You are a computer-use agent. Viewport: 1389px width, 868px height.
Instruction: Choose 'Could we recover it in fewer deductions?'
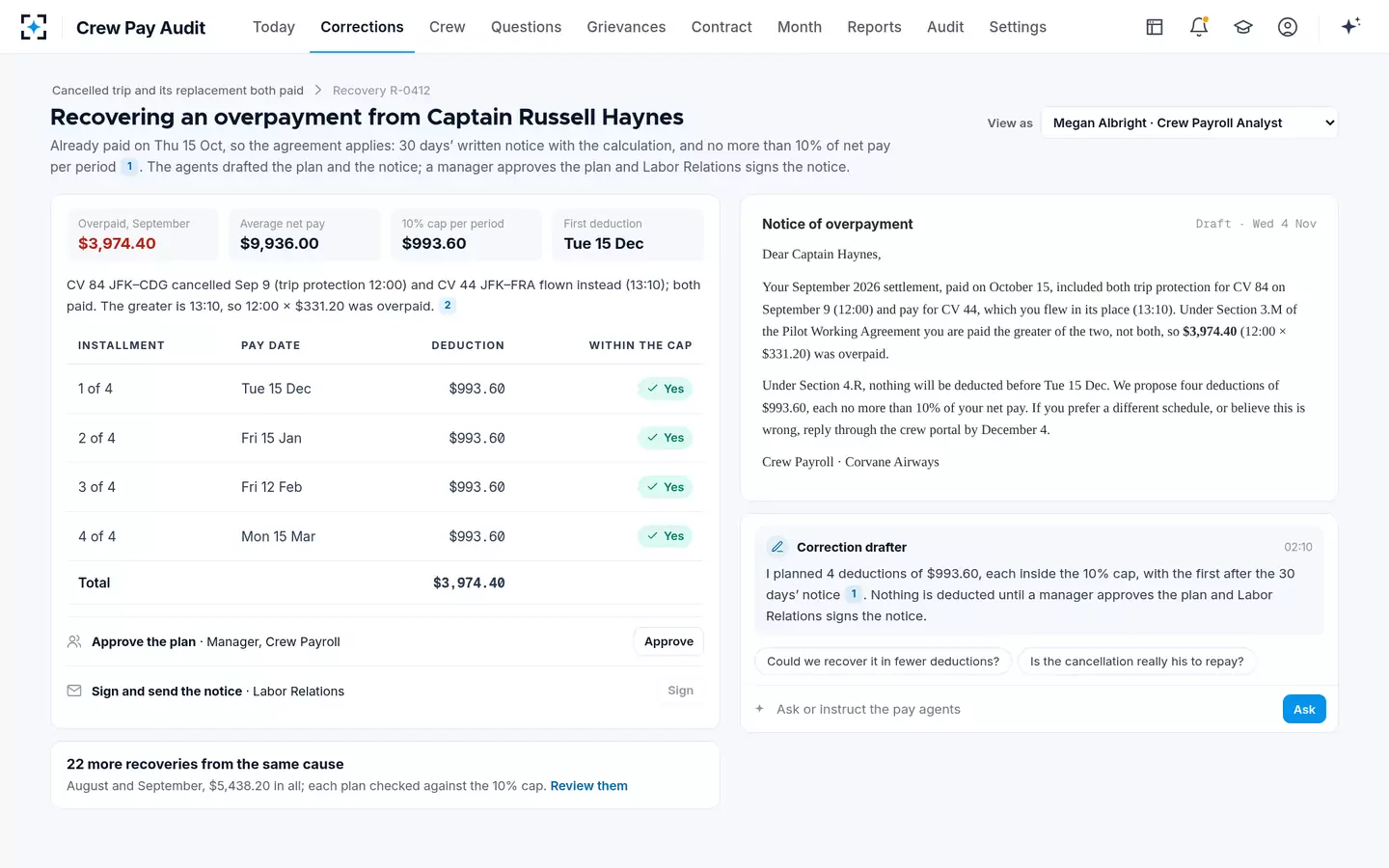click(883, 662)
